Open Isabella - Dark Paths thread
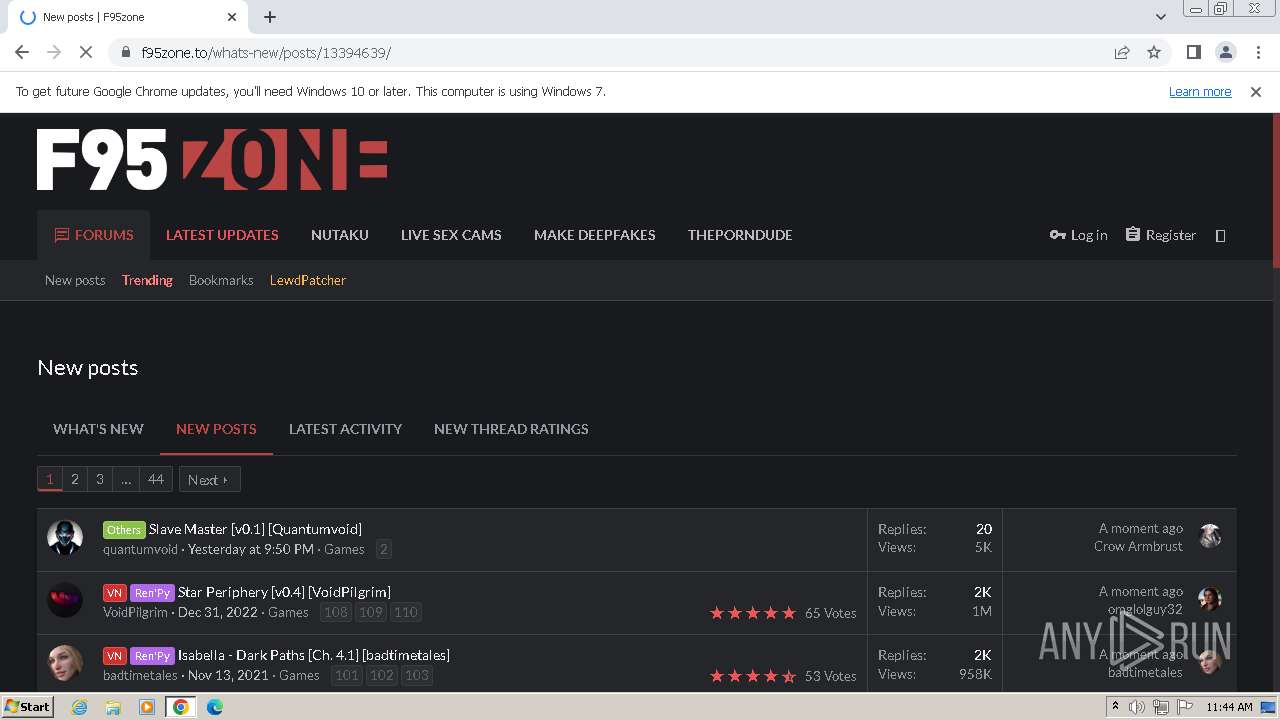Image resolution: width=1280 pixels, height=720 pixels. (314, 655)
